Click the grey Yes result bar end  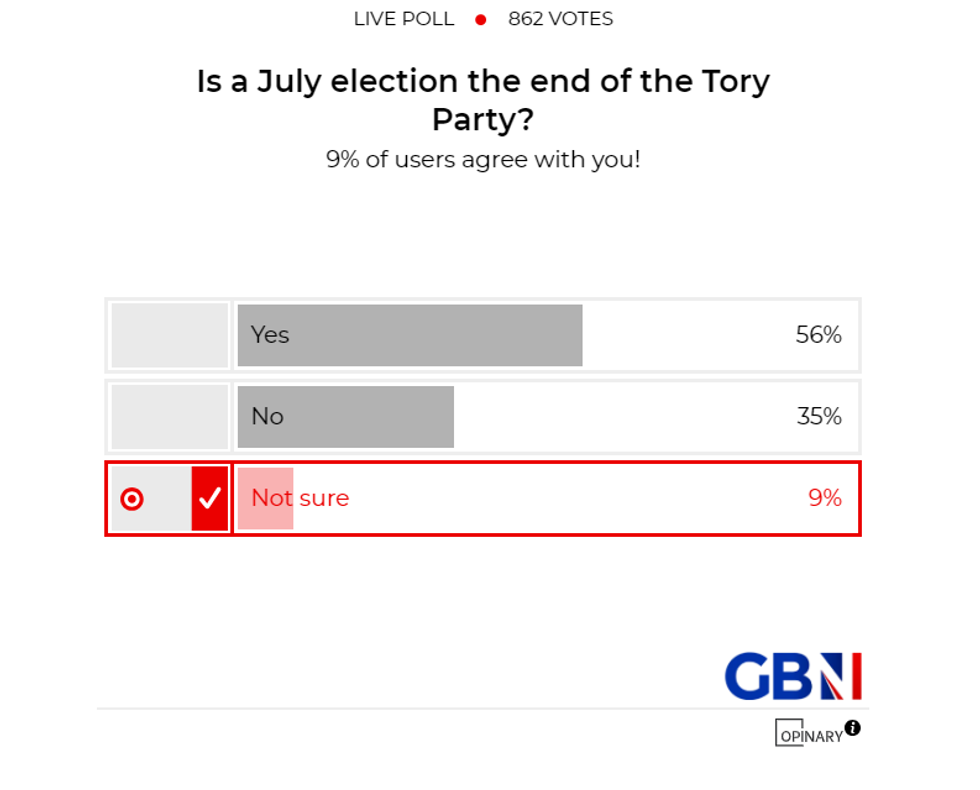572,335
